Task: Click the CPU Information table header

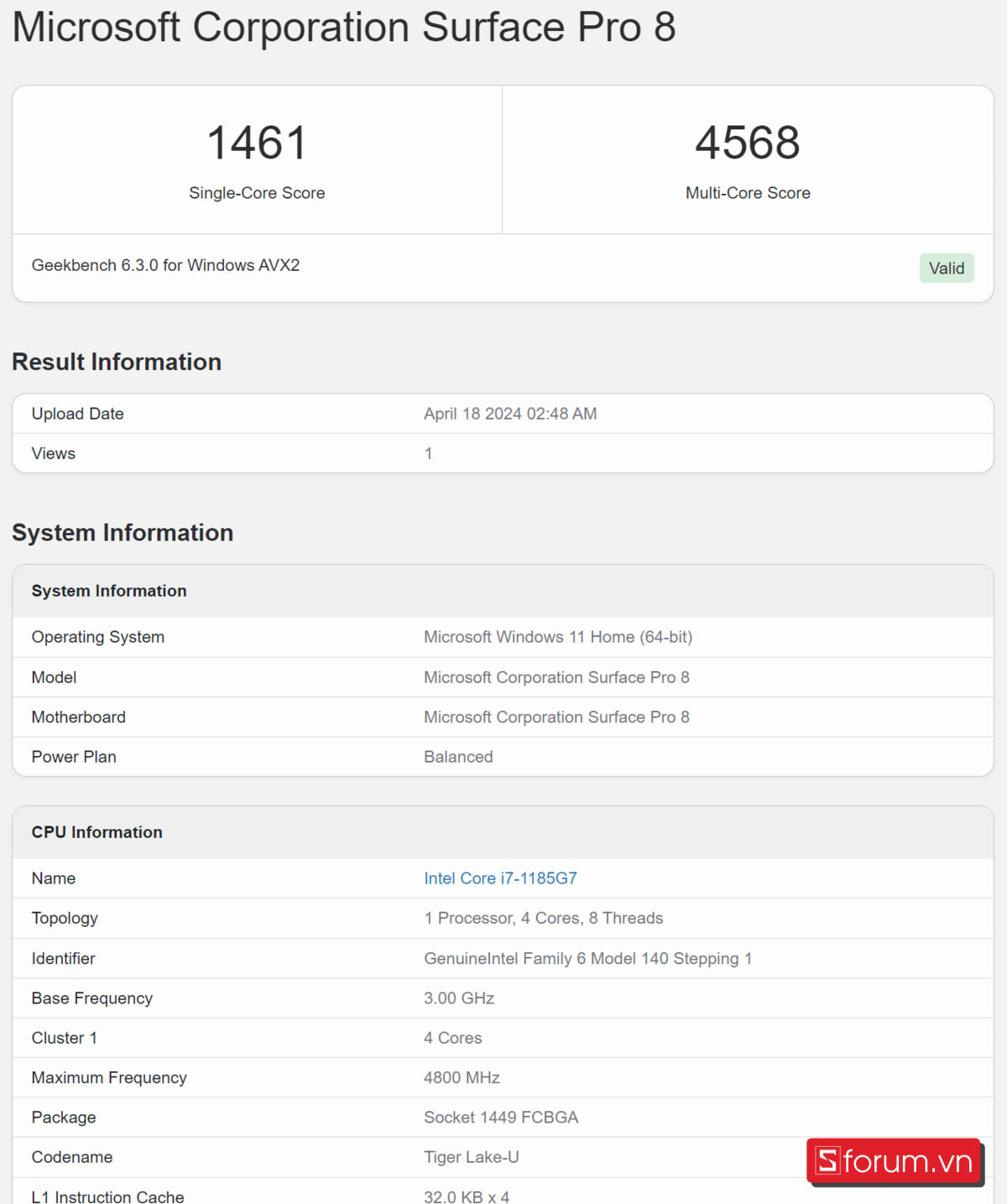Action: click(x=97, y=832)
